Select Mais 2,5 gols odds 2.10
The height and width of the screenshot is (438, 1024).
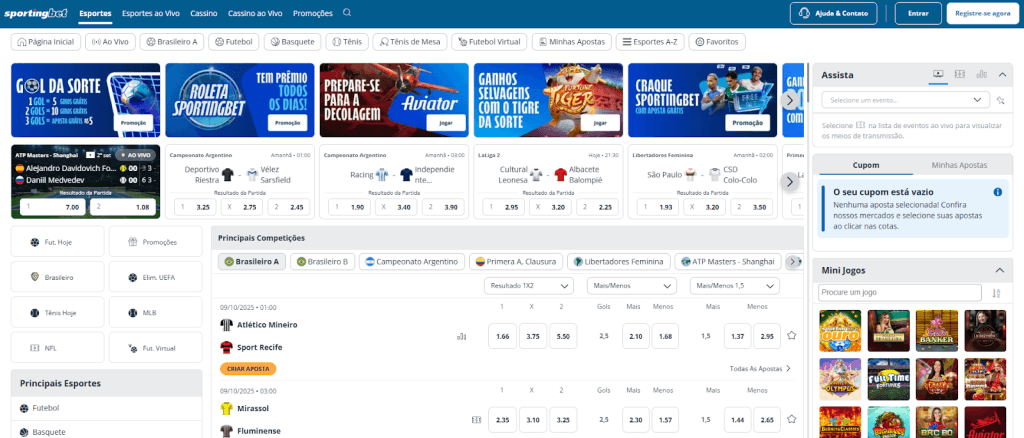(636, 336)
